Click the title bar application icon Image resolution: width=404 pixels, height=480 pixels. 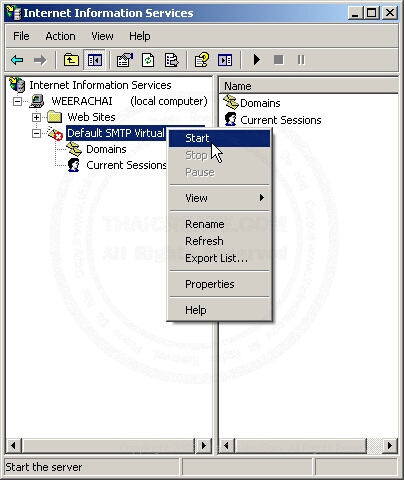pyautogui.click(x=14, y=13)
